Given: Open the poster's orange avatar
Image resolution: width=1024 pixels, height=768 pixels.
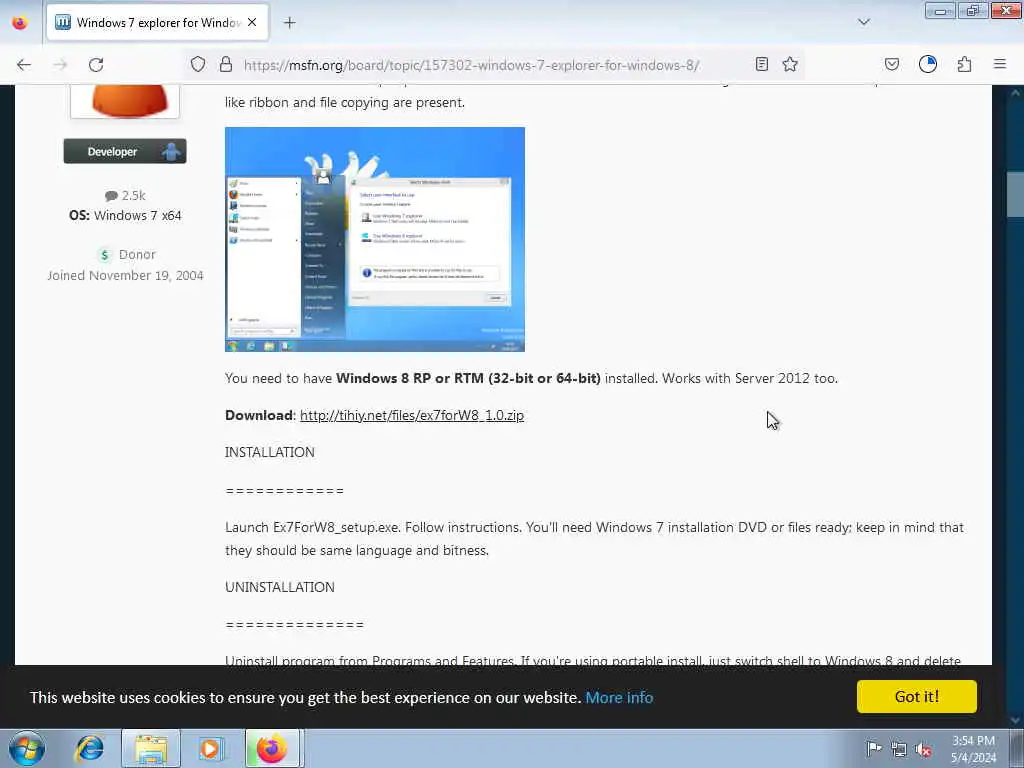Looking at the screenshot, I should pyautogui.click(x=125, y=101).
